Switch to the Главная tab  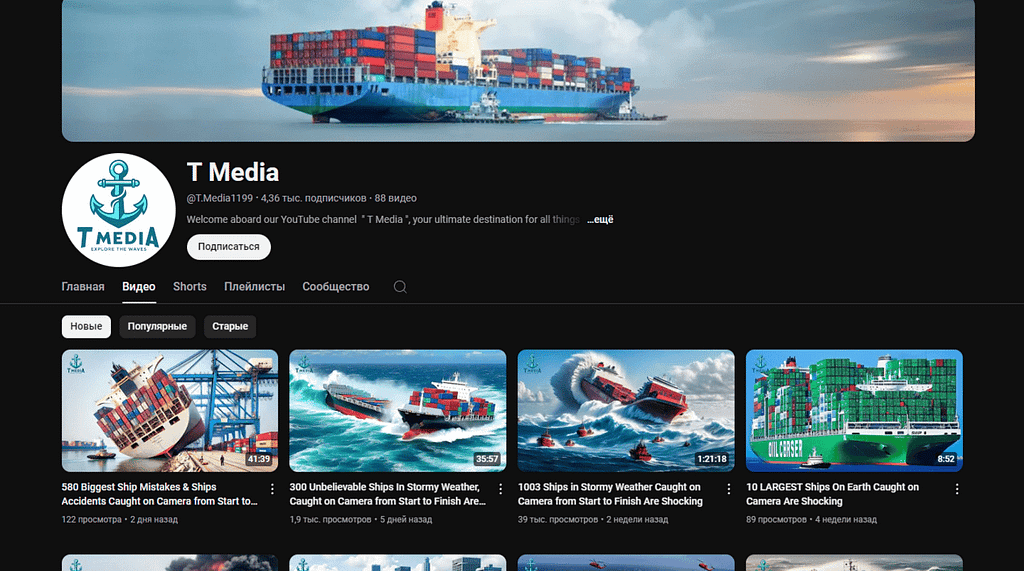83,287
